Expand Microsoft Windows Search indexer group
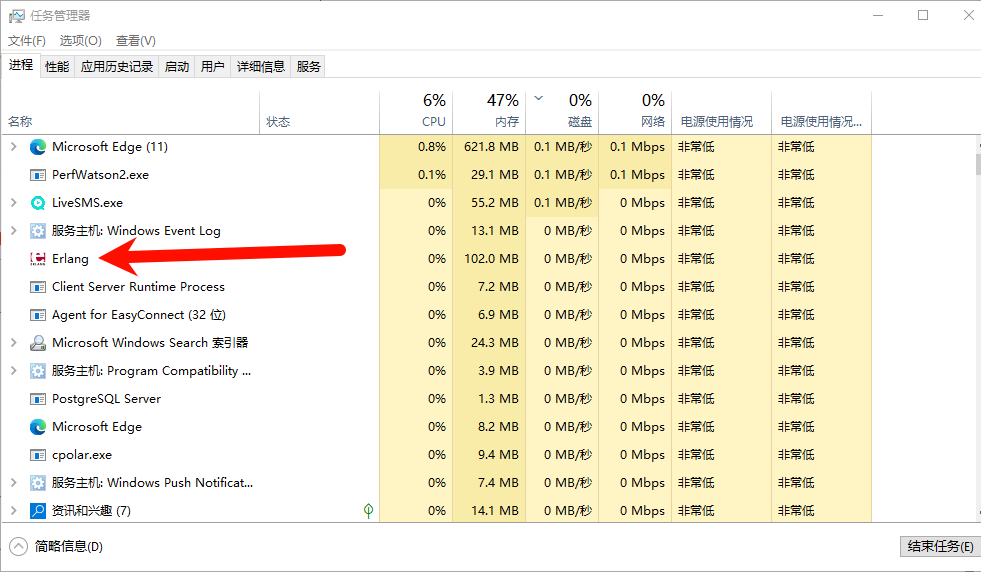 point(13,343)
